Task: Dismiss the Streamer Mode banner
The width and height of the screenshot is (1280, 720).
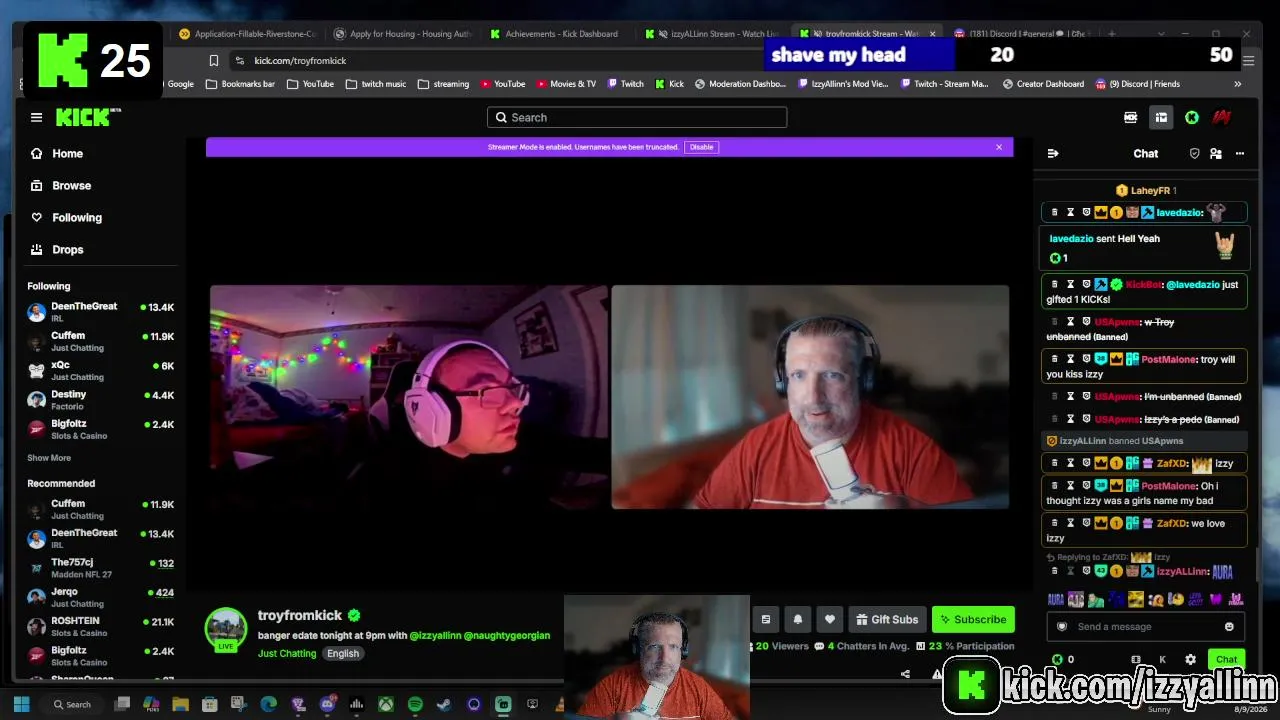Action: coord(998,147)
